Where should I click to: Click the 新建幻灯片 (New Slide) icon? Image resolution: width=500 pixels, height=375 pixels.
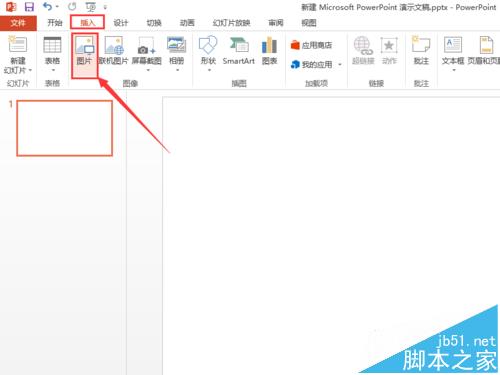[x=18, y=44]
